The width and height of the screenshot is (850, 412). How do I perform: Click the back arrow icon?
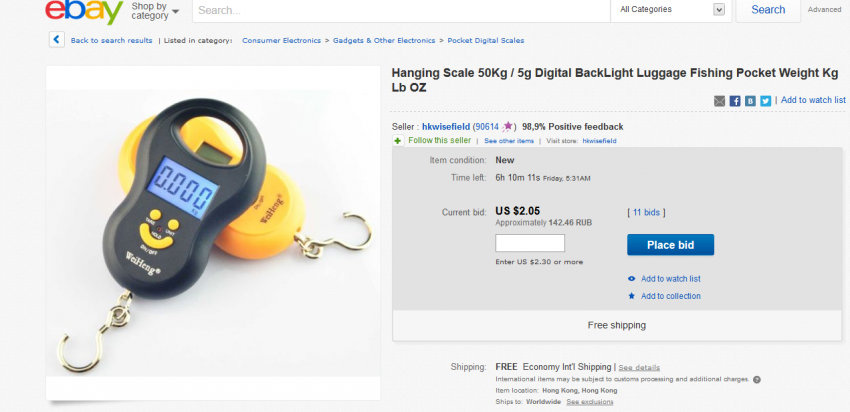point(57,40)
